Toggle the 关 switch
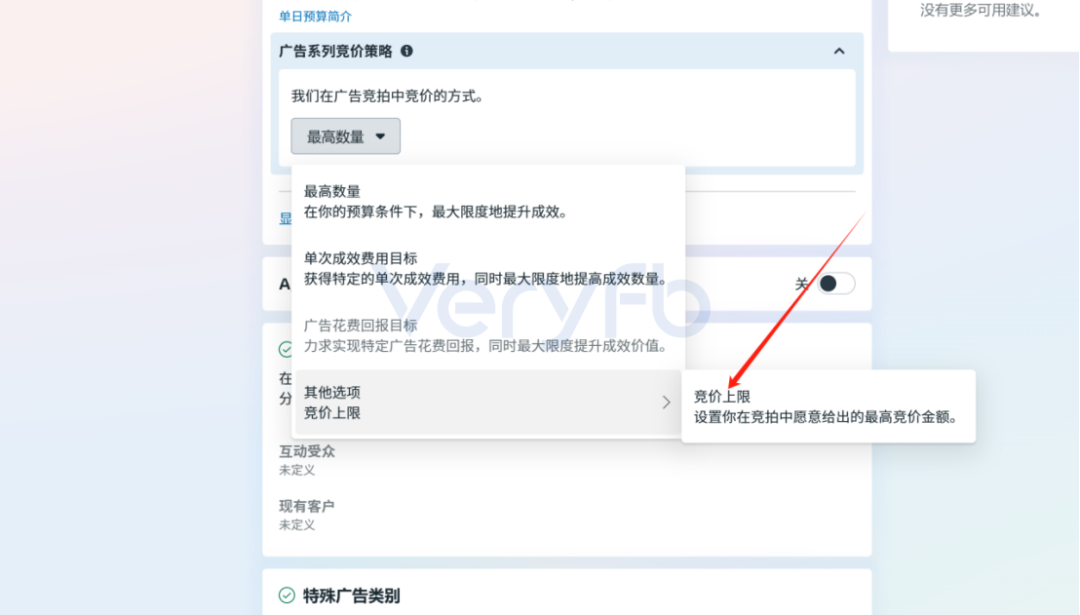The image size is (1080, 615). (835, 283)
